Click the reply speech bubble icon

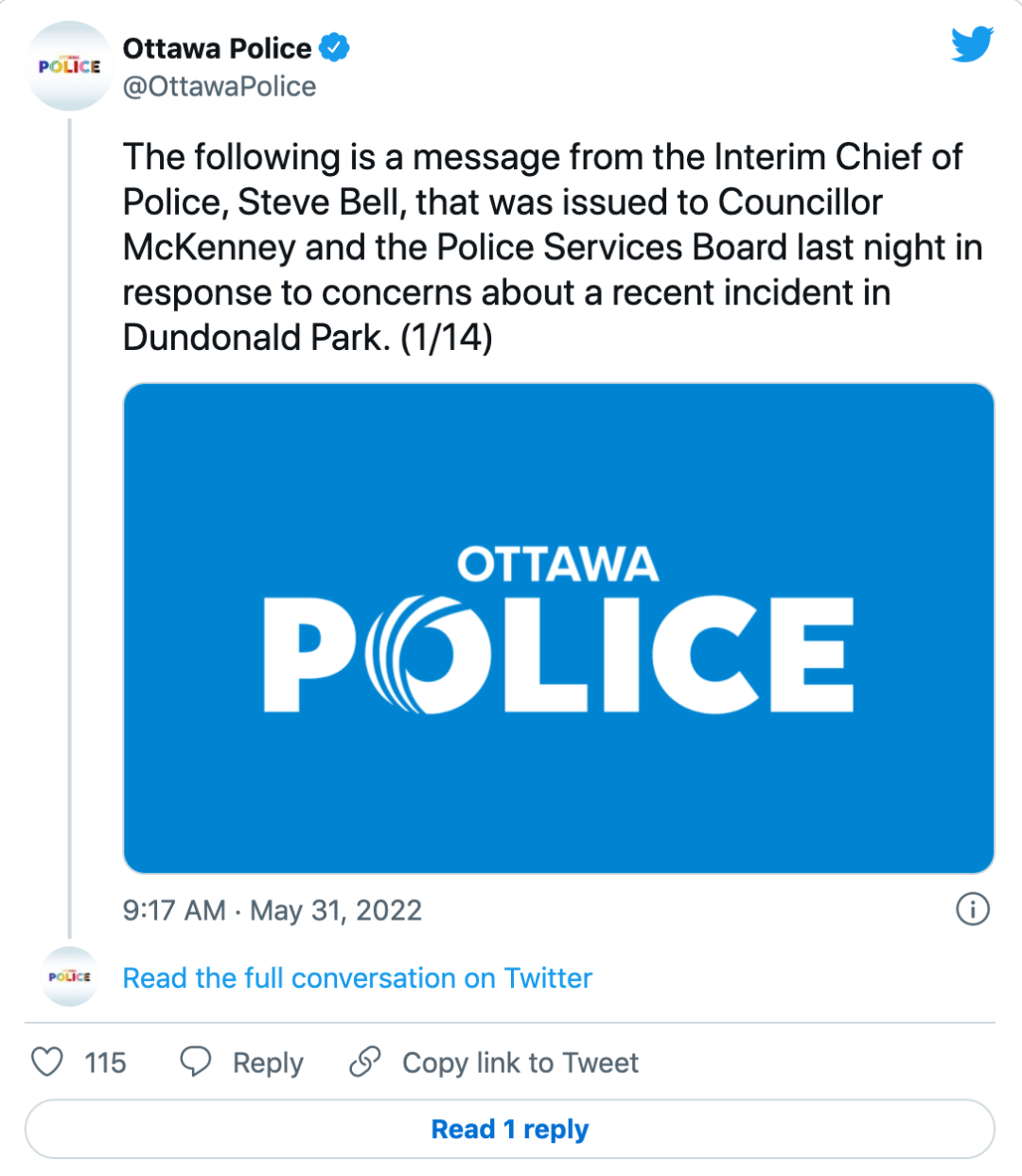coord(196,1062)
